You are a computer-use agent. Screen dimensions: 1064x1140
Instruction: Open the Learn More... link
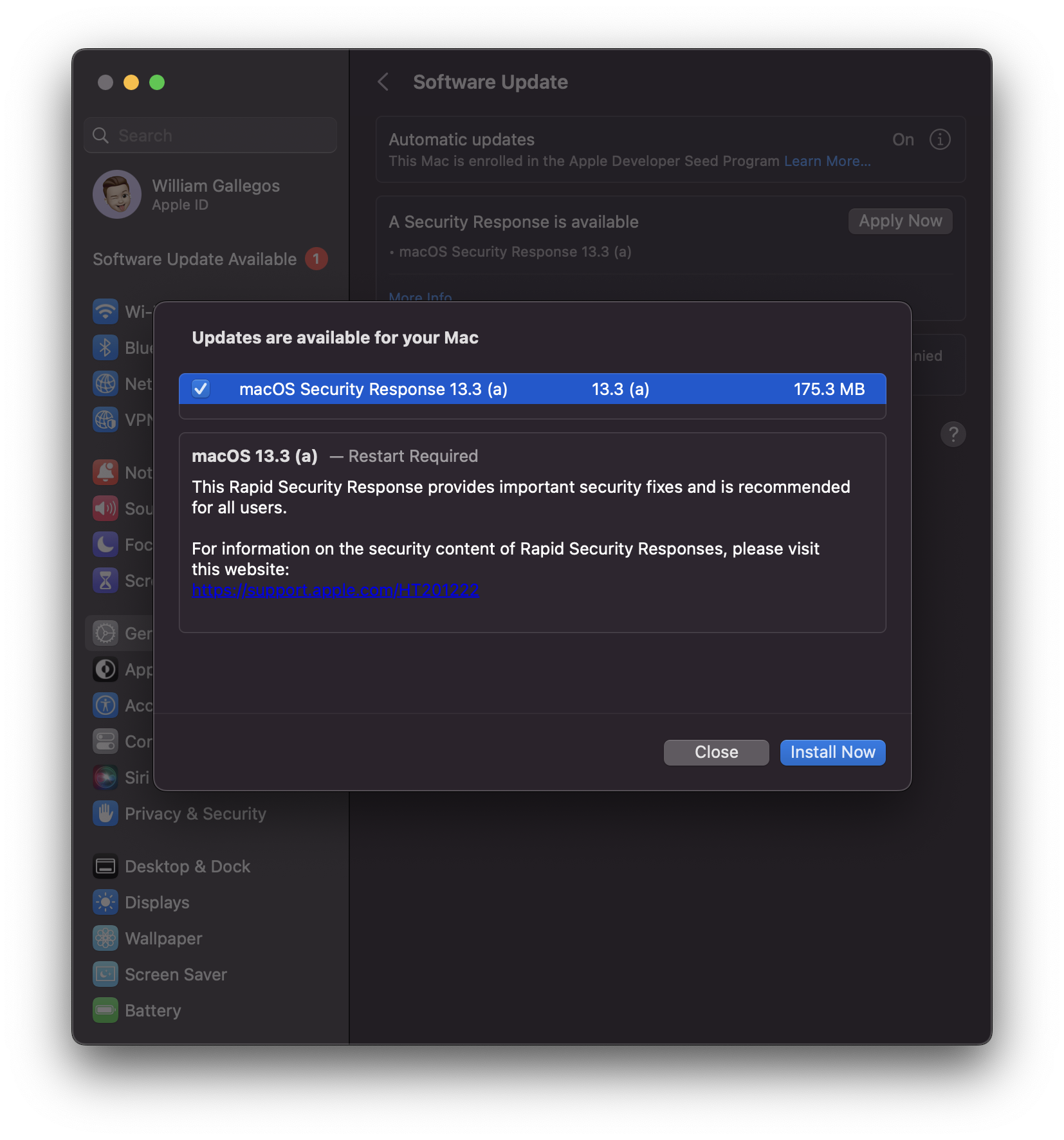tap(827, 161)
